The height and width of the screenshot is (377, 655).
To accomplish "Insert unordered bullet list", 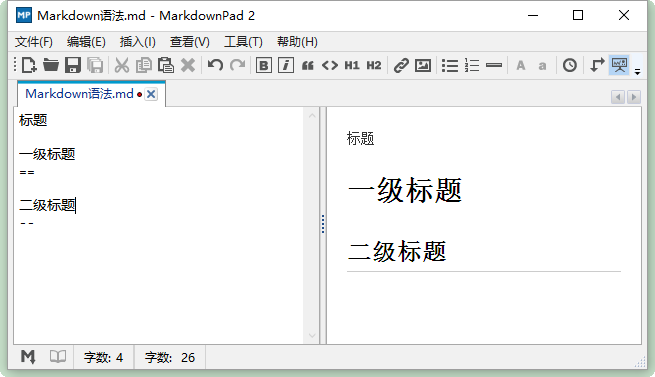I will pos(450,65).
